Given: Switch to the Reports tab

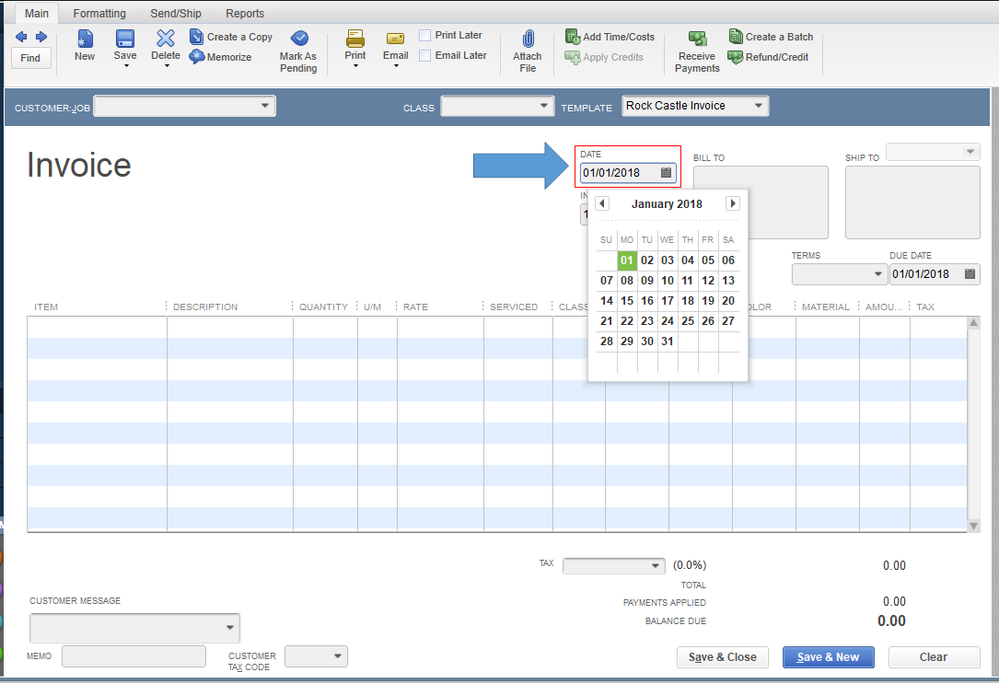Looking at the screenshot, I should [x=245, y=13].
